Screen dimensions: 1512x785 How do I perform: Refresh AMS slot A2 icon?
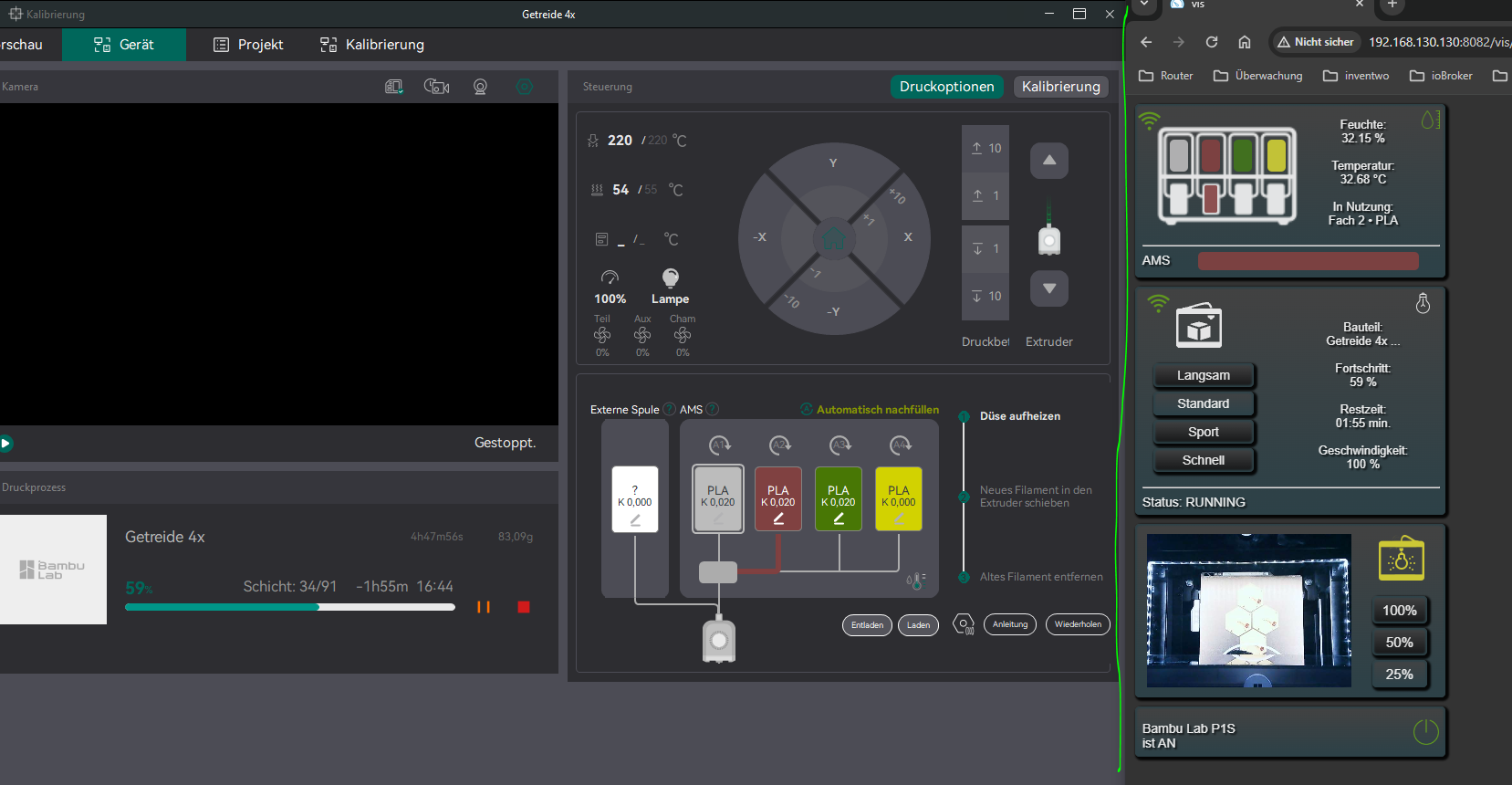(780, 445)
